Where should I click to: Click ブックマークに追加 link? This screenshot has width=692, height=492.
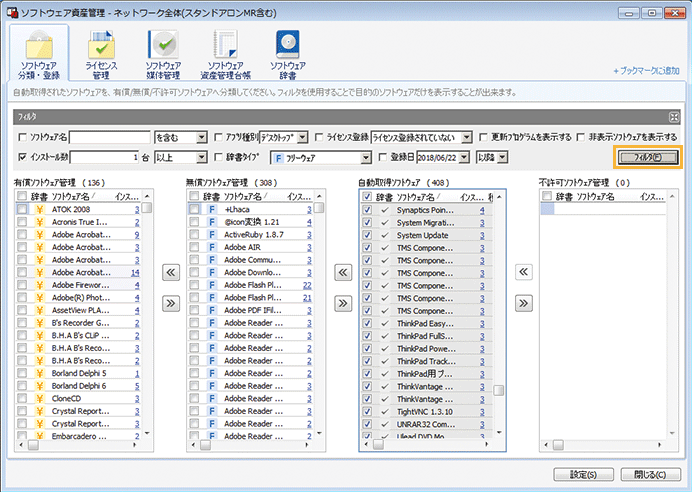(647, 71)
